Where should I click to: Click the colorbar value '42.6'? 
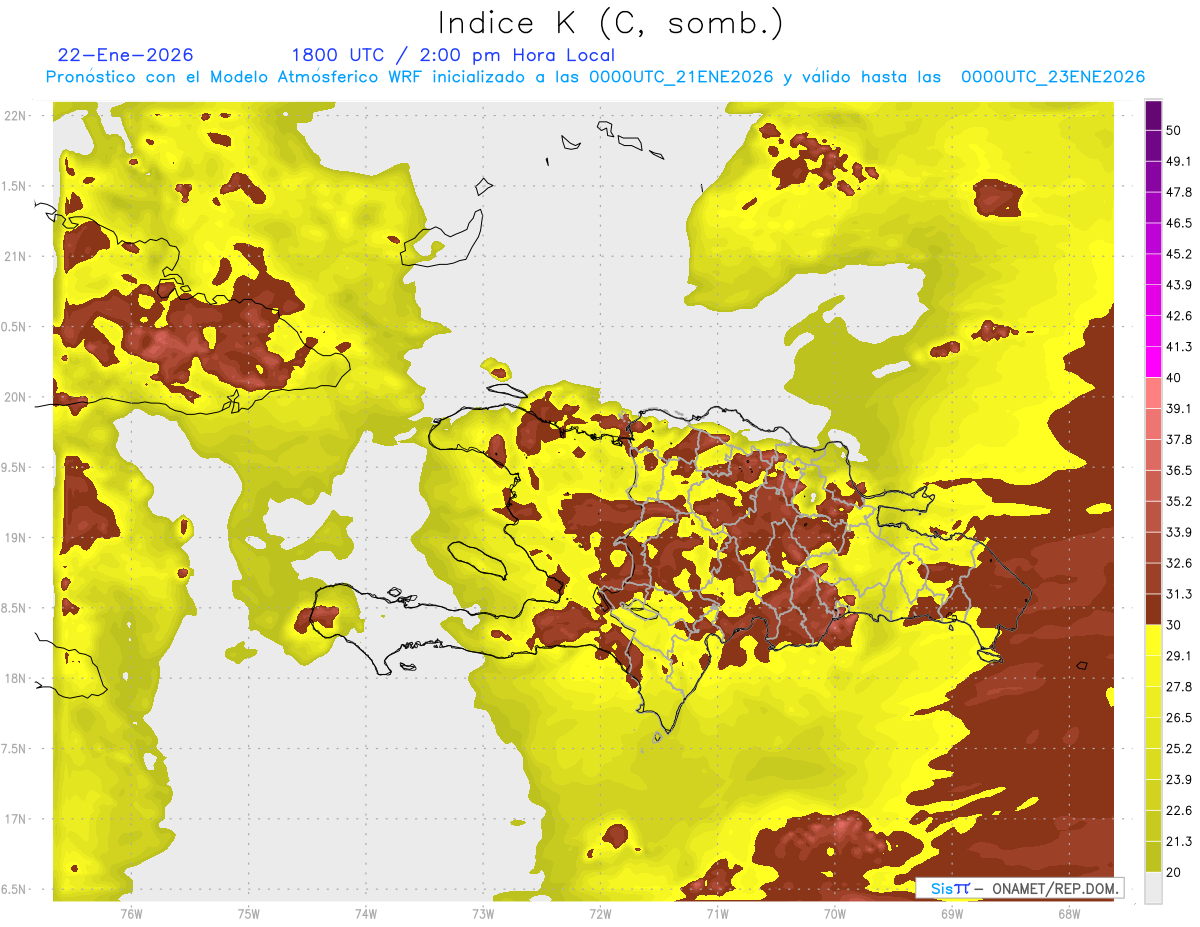click(x=1179, y=316)
